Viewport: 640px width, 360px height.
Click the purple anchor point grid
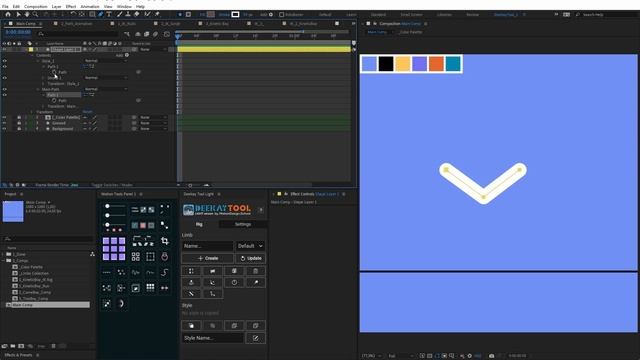(x=114, y=249)
